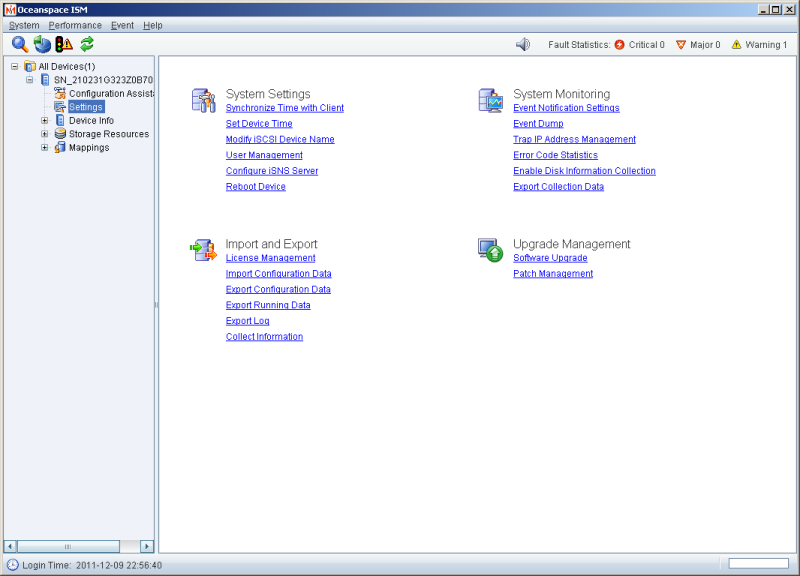Maximize the Oceanspace ISM window
Viewport: 800px width, 576px height.
pos(776,10)
